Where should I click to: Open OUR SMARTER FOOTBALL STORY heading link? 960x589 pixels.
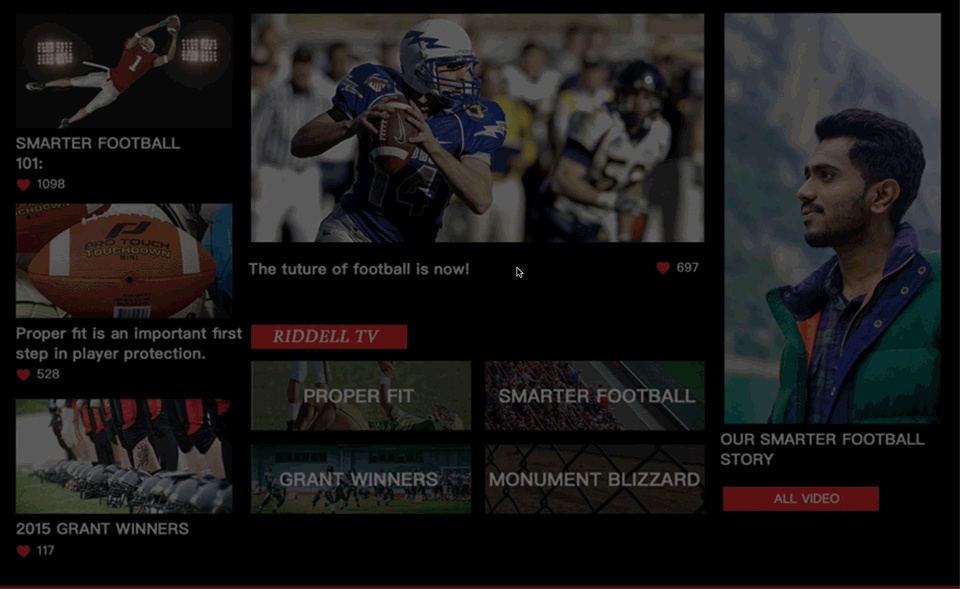pos(822,449)
